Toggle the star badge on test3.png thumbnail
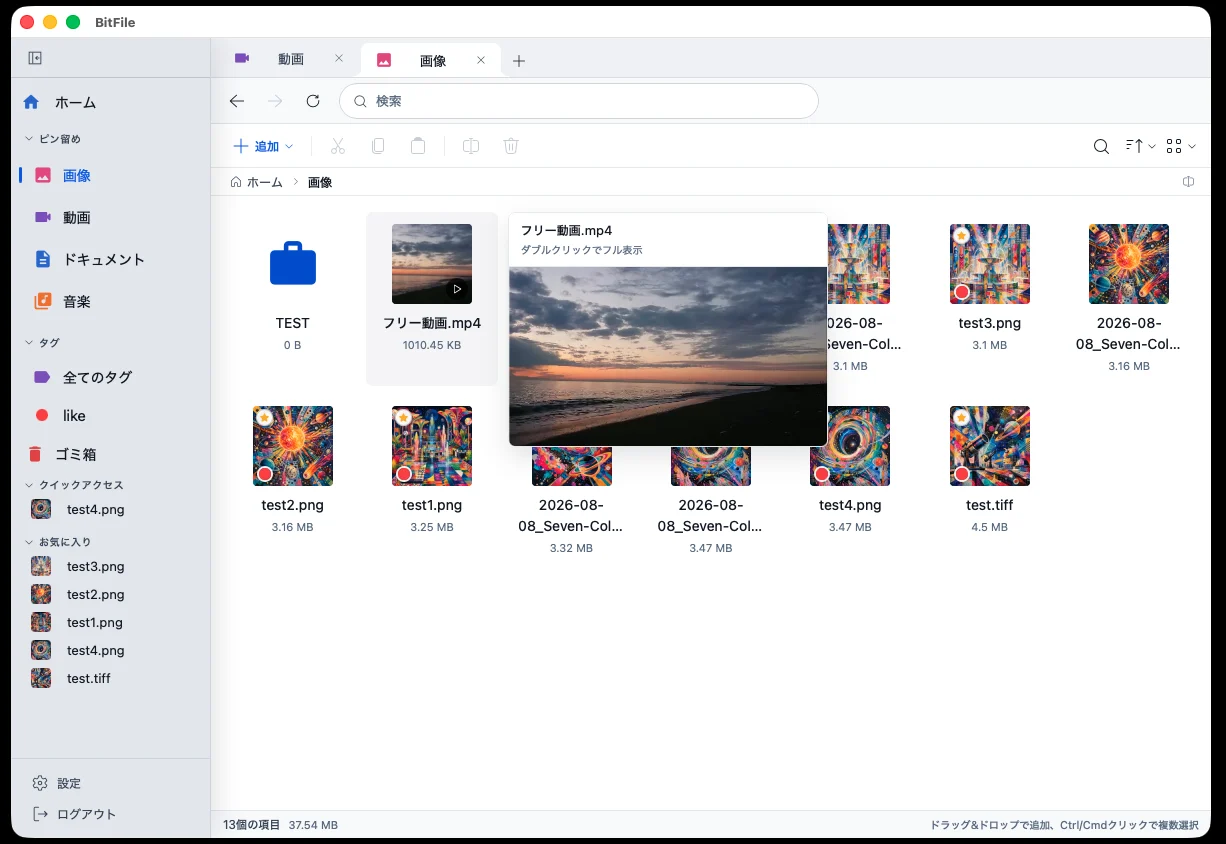 [x=961, y=235]
